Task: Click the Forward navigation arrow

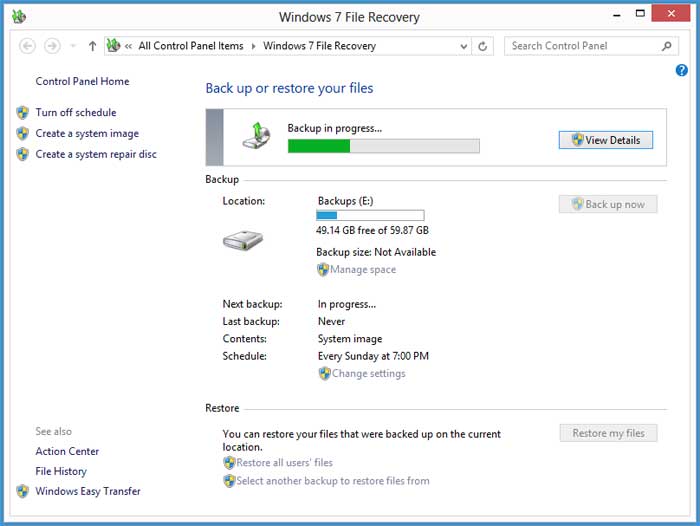Action: [x=52, y=46]
